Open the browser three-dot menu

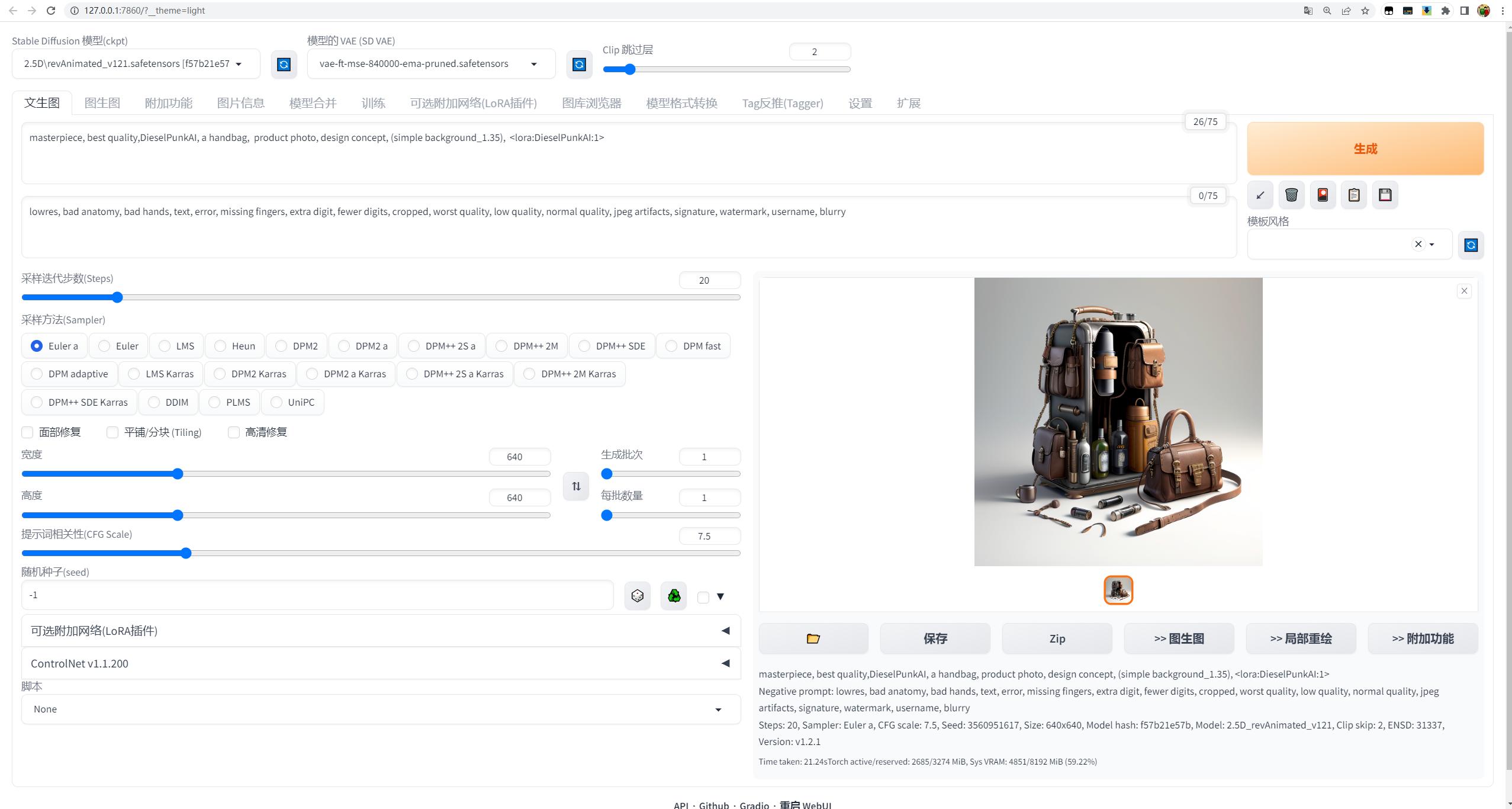click(x=1502, y=11)
